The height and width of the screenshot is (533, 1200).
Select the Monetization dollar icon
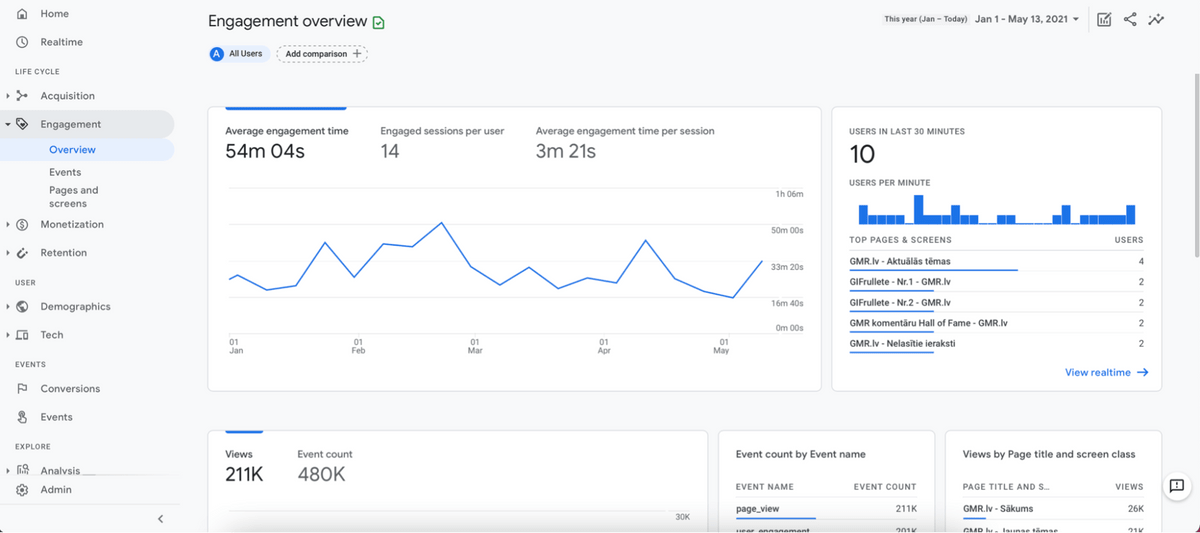[22, 225]
